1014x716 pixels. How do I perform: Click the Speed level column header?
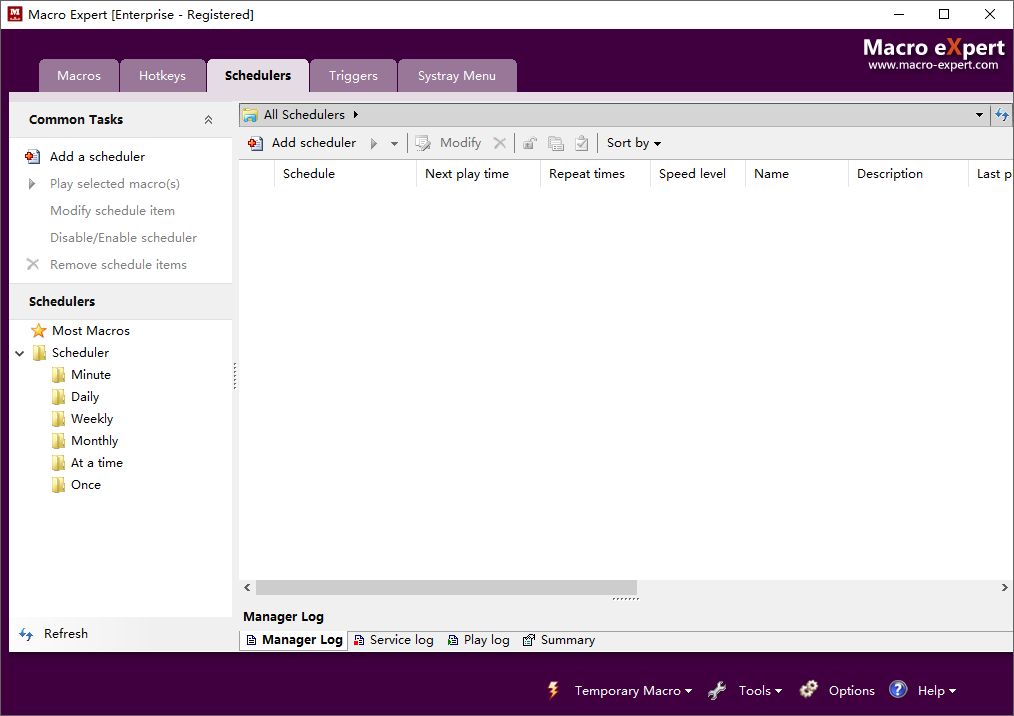698,173
